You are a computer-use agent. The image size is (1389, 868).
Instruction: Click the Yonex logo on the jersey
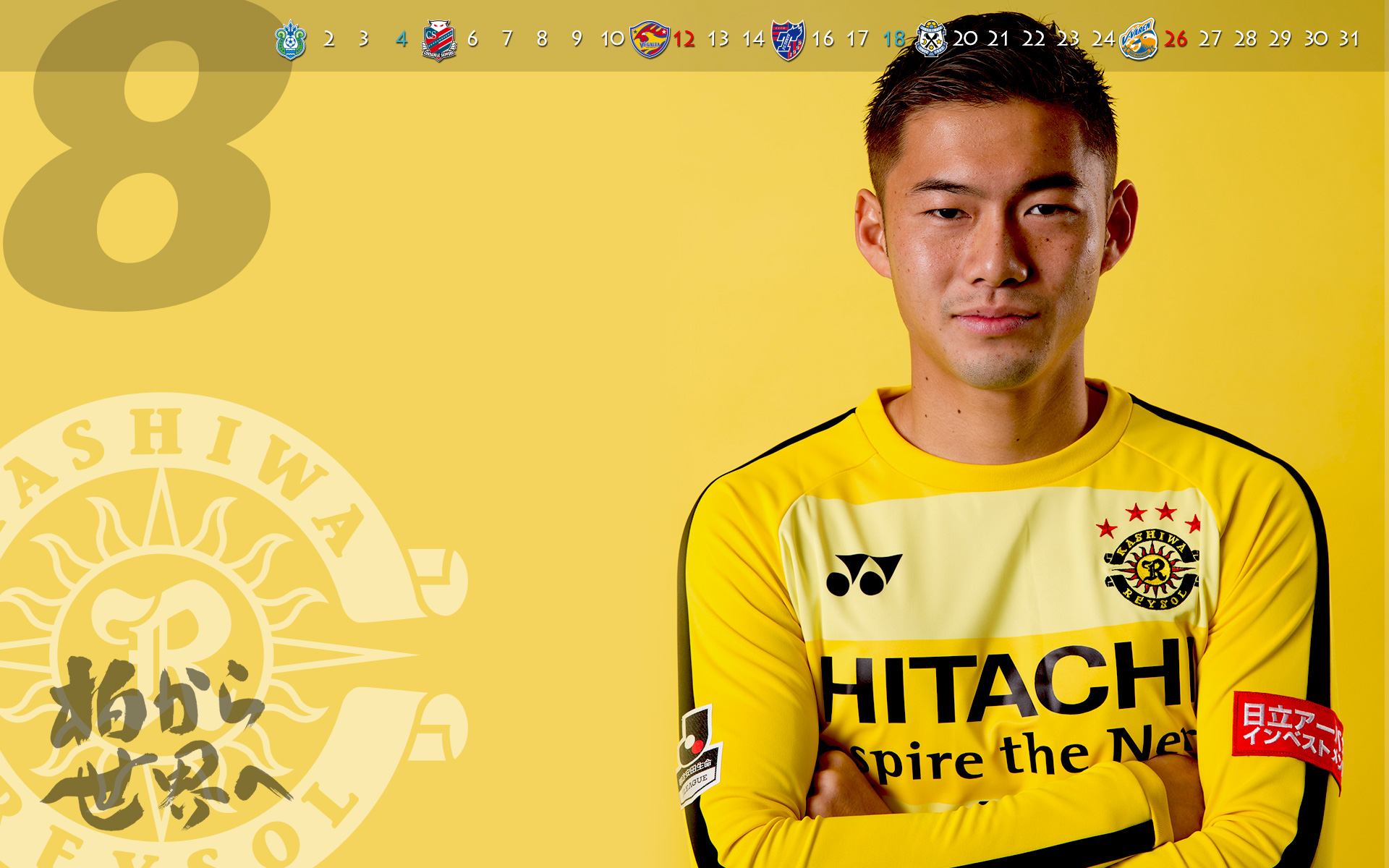pos(863,574)
